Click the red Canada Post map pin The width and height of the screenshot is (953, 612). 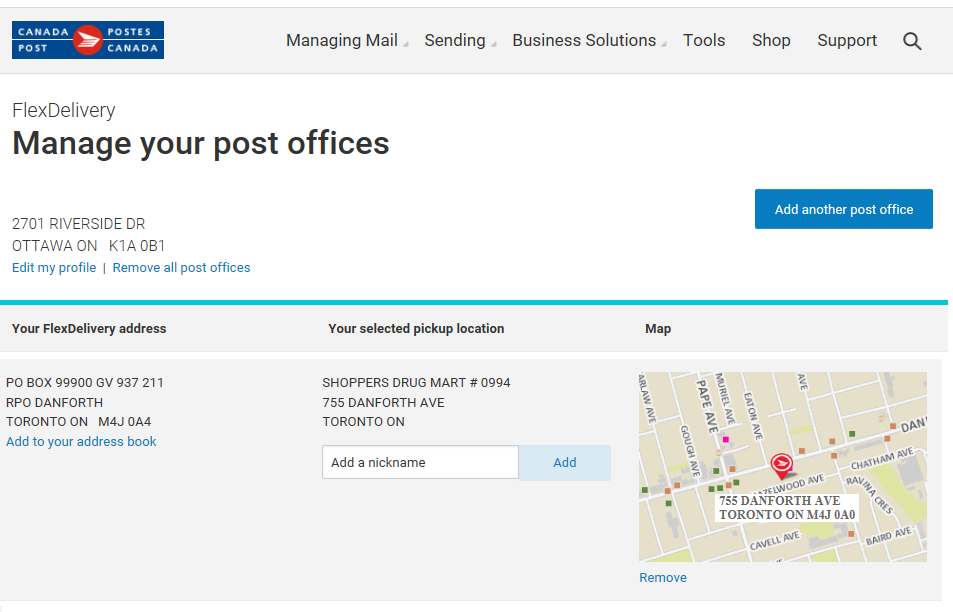point(782,466)
